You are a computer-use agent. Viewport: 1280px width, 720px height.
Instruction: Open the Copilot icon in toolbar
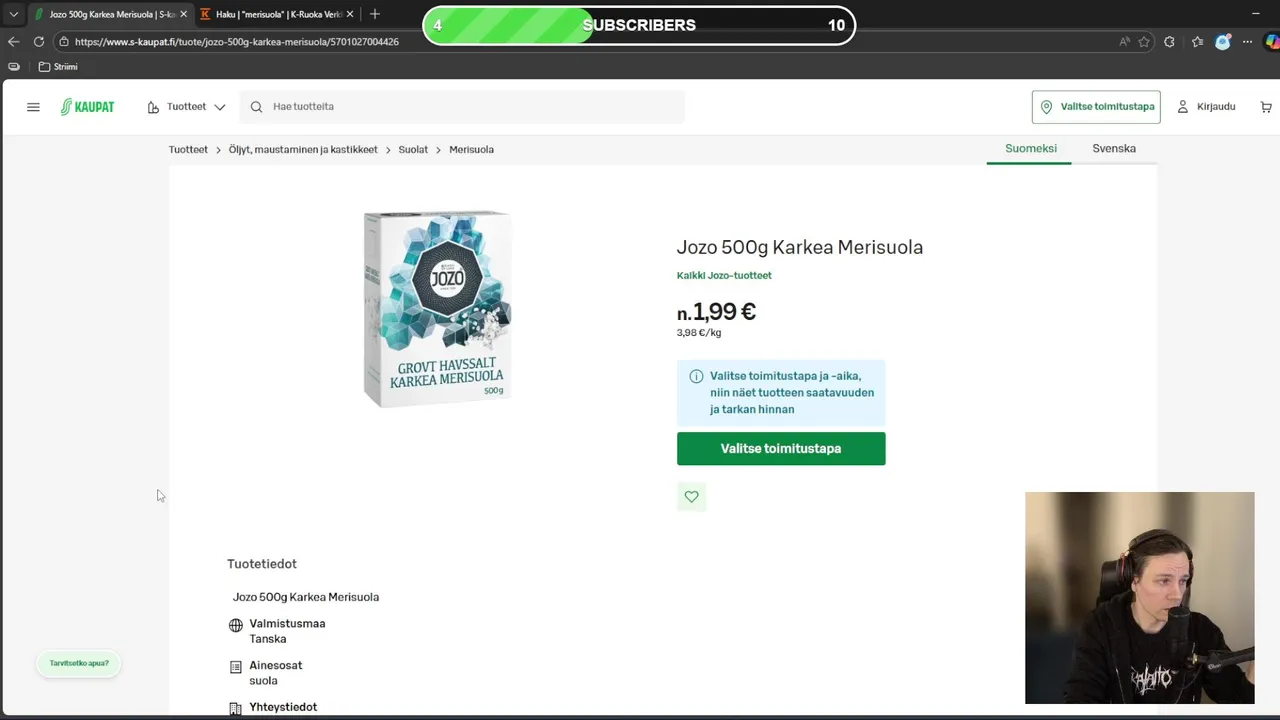1272,42
